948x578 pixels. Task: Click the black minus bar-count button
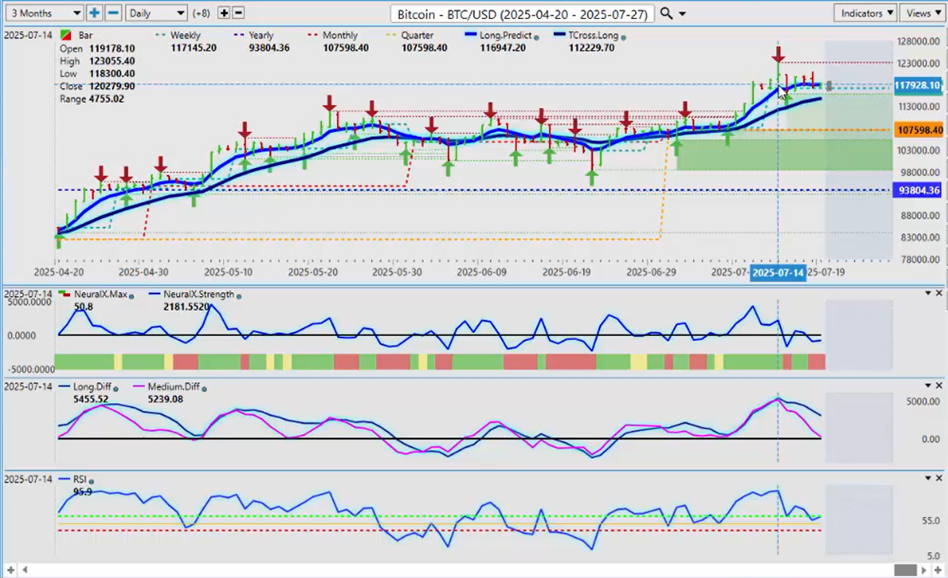coord(240,13)
